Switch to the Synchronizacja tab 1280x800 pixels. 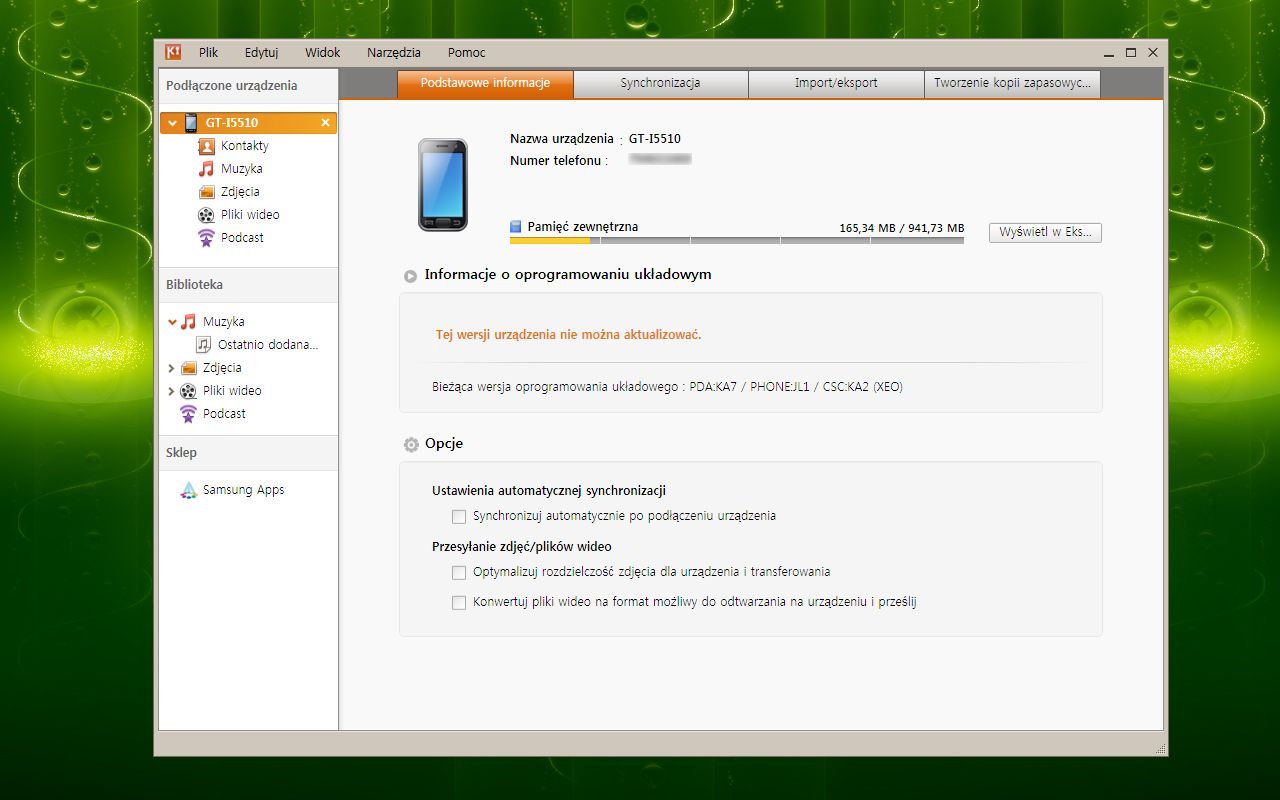660,83
